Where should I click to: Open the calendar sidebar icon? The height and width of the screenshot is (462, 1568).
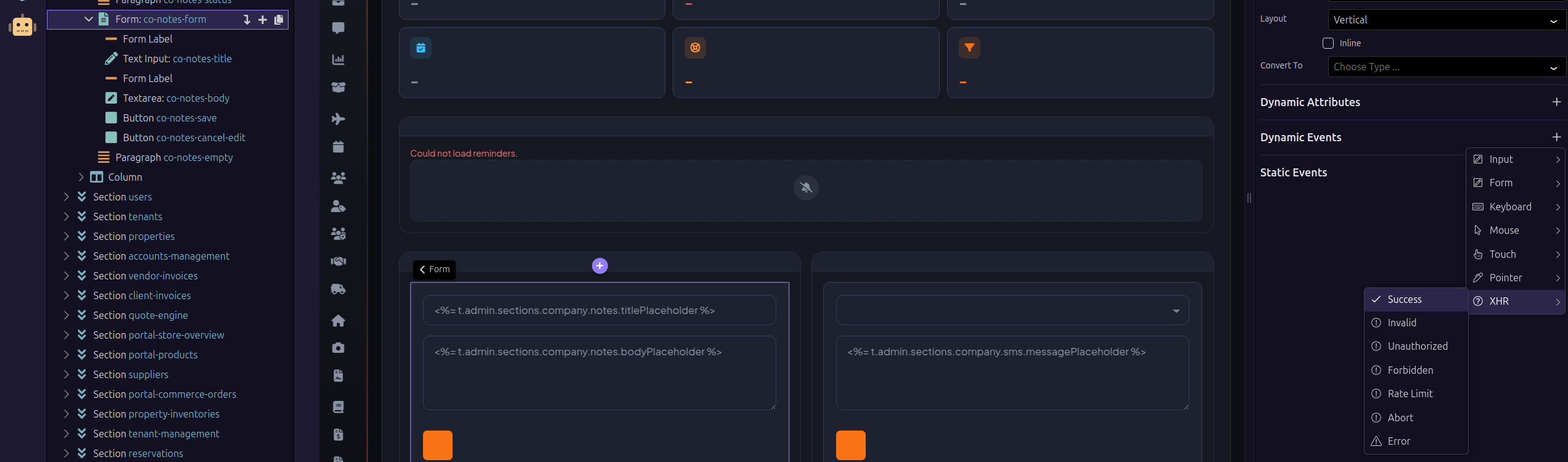pyautogui.click(x=338, y=146)
